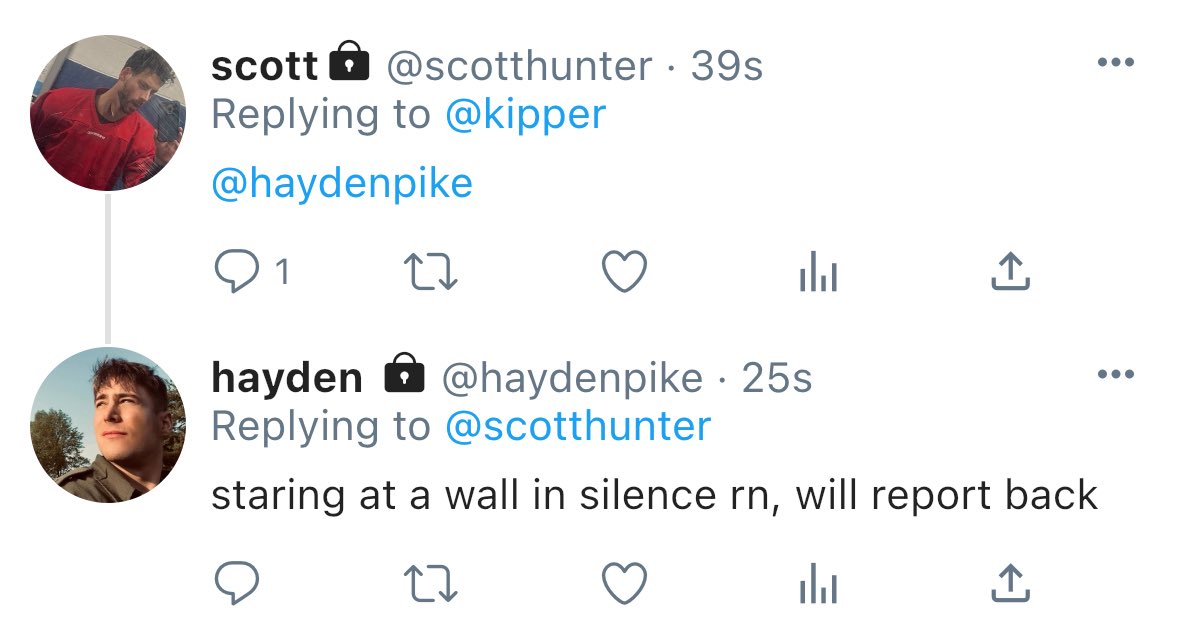
Task: Share scott's tweet
Action: tap(1010, 271)
